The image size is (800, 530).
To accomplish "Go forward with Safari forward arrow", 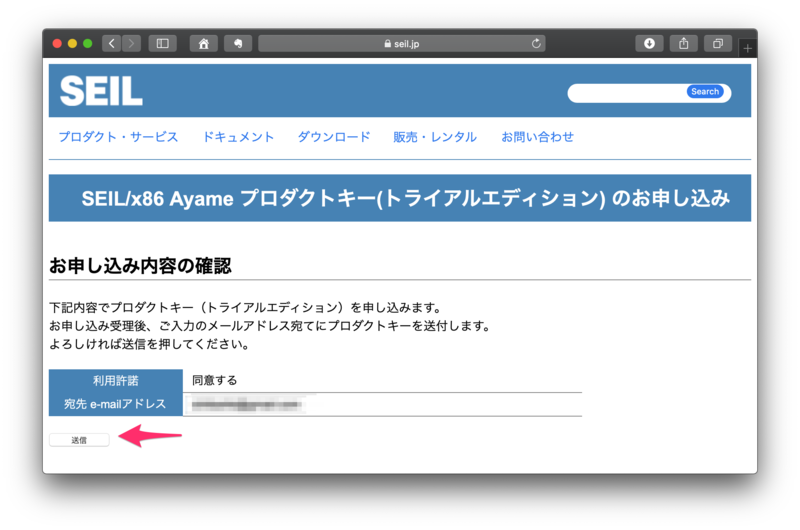I will 131,43.
